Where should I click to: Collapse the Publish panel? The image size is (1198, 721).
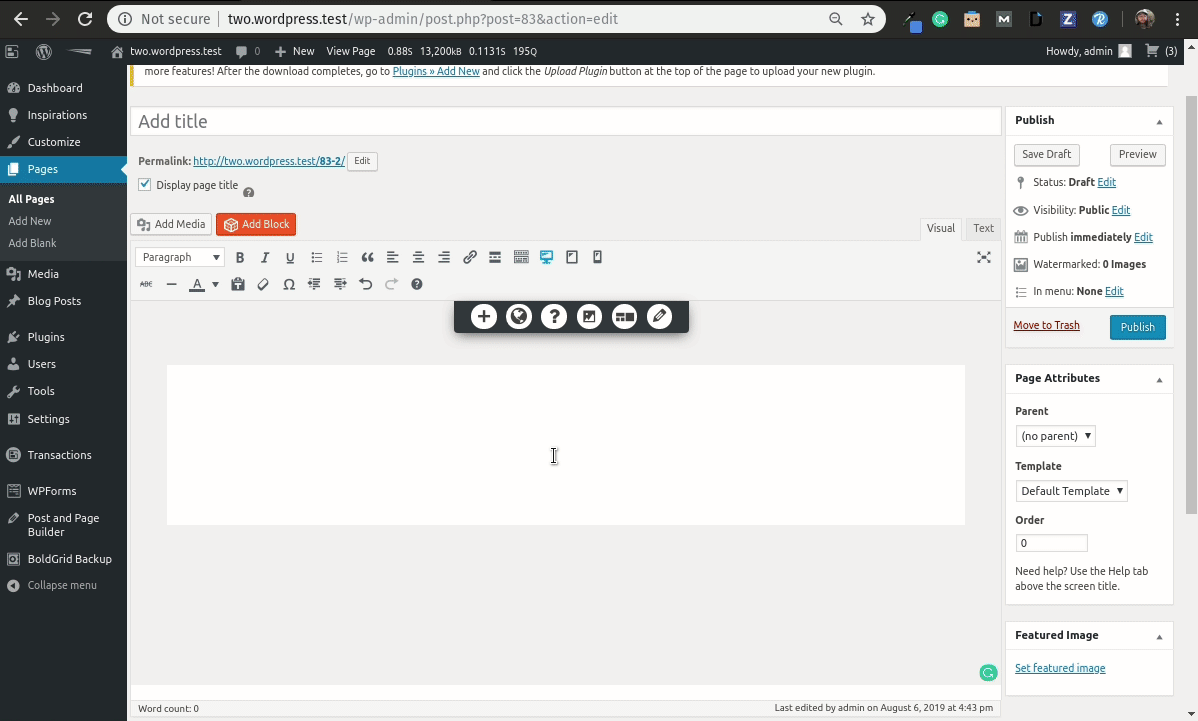[1159, 121]
